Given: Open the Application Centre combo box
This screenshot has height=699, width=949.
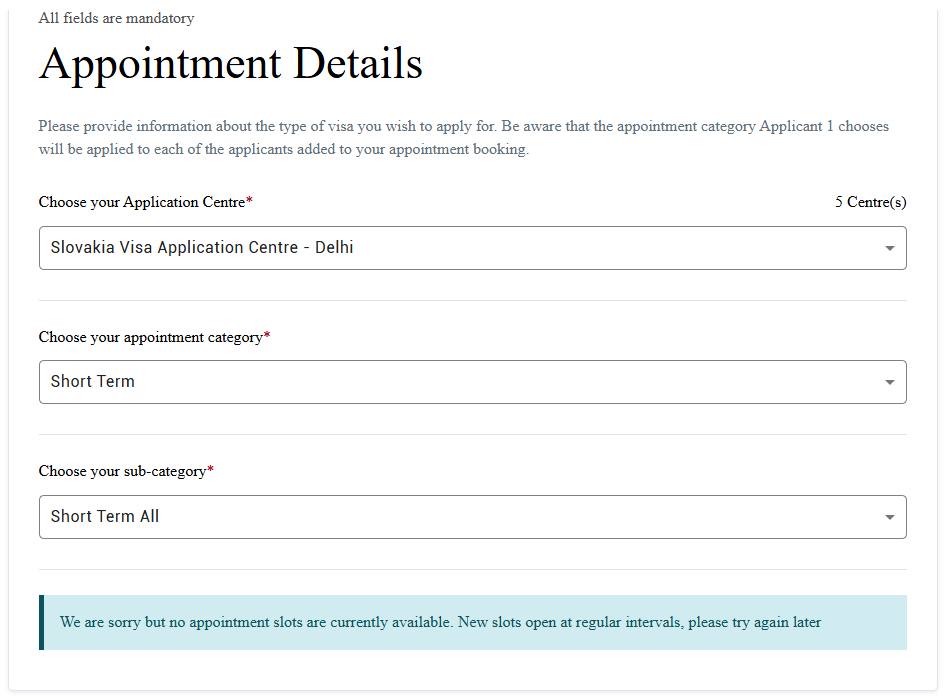Looking at the screenshot, I should coord(473,248).
